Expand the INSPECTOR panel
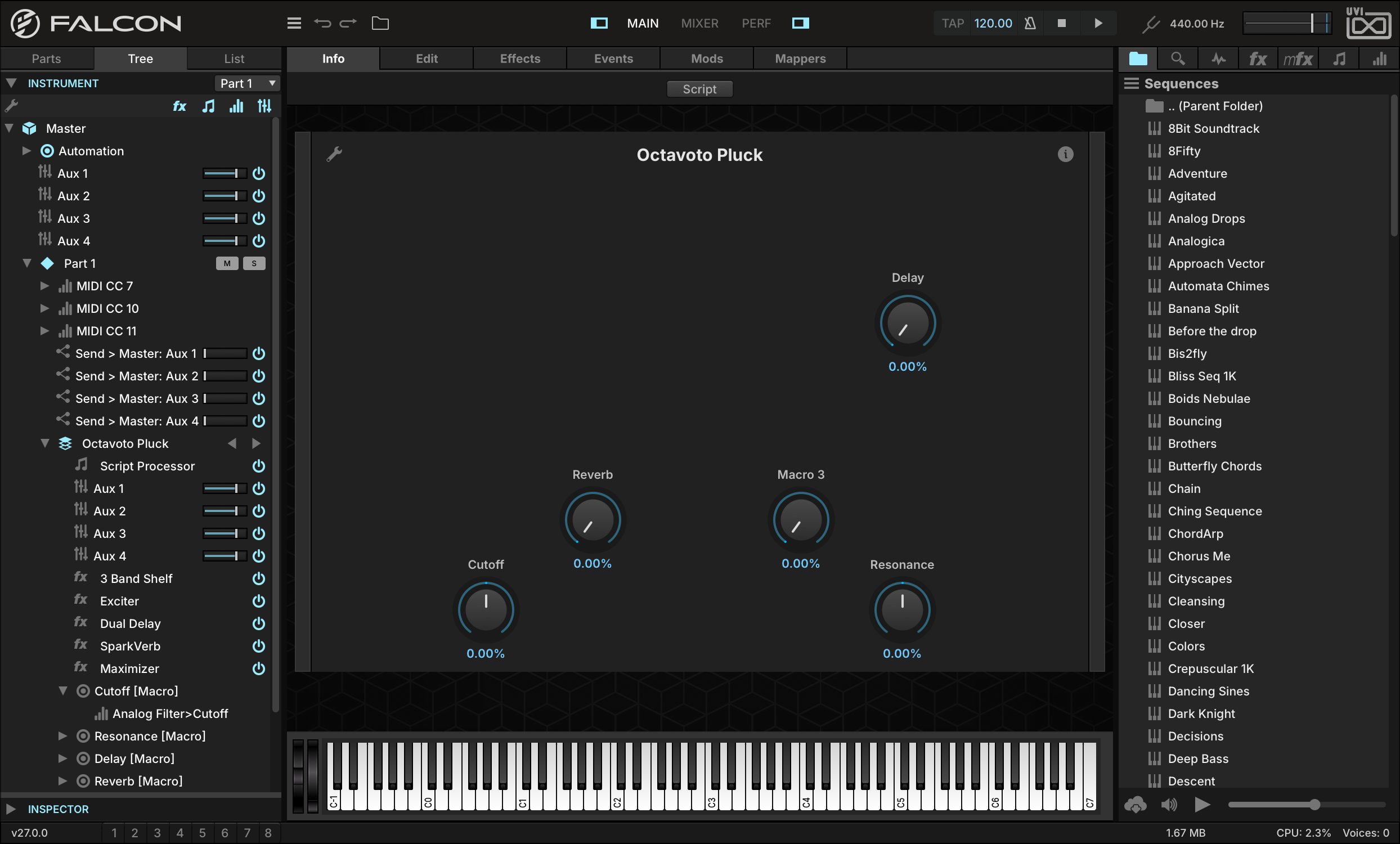This screenshot has width=1400, height=844. point(11,809)
